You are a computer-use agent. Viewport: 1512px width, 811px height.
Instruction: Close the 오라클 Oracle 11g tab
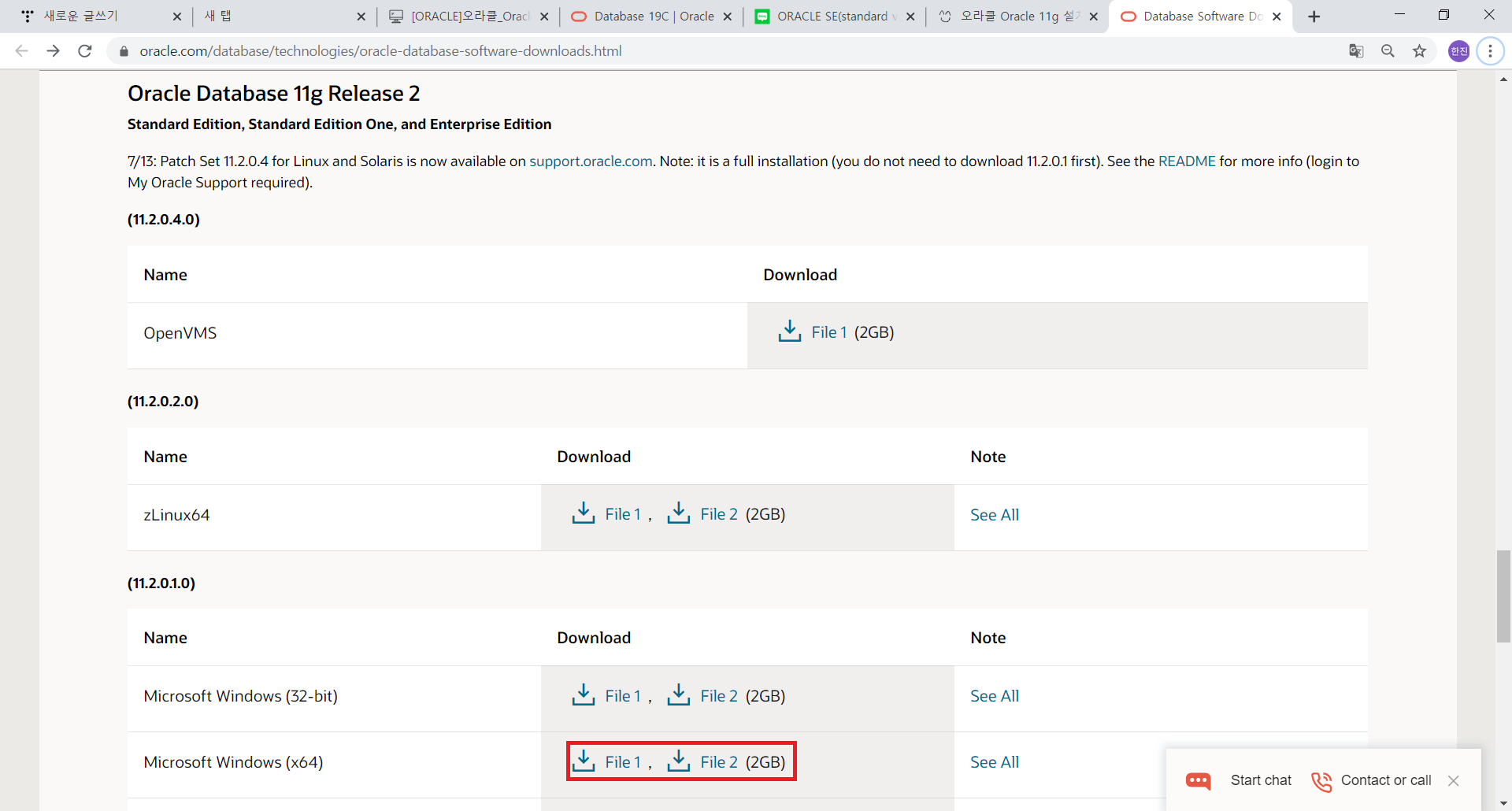click(x=1093, y=17)
